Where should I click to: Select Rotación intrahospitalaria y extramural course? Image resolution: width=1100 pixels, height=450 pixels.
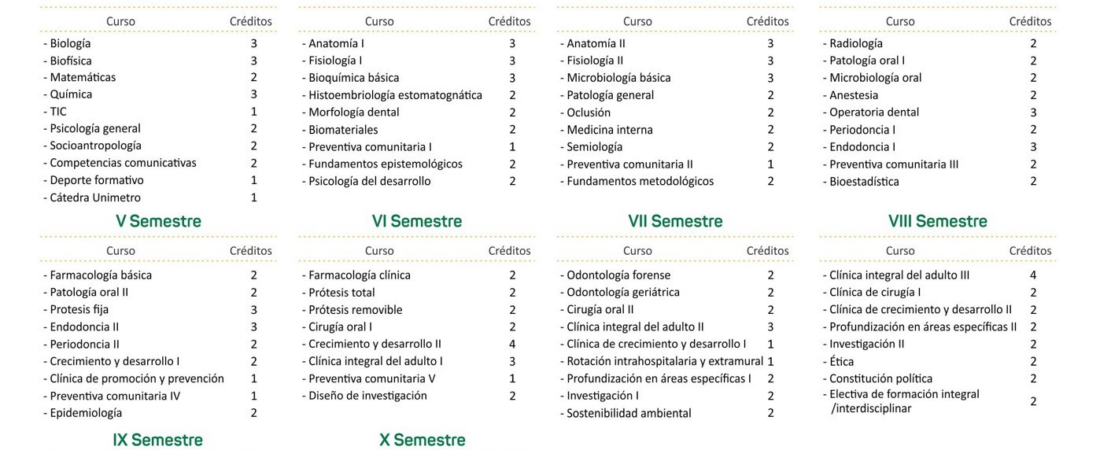pyautogui.click(x=661, y=362)
